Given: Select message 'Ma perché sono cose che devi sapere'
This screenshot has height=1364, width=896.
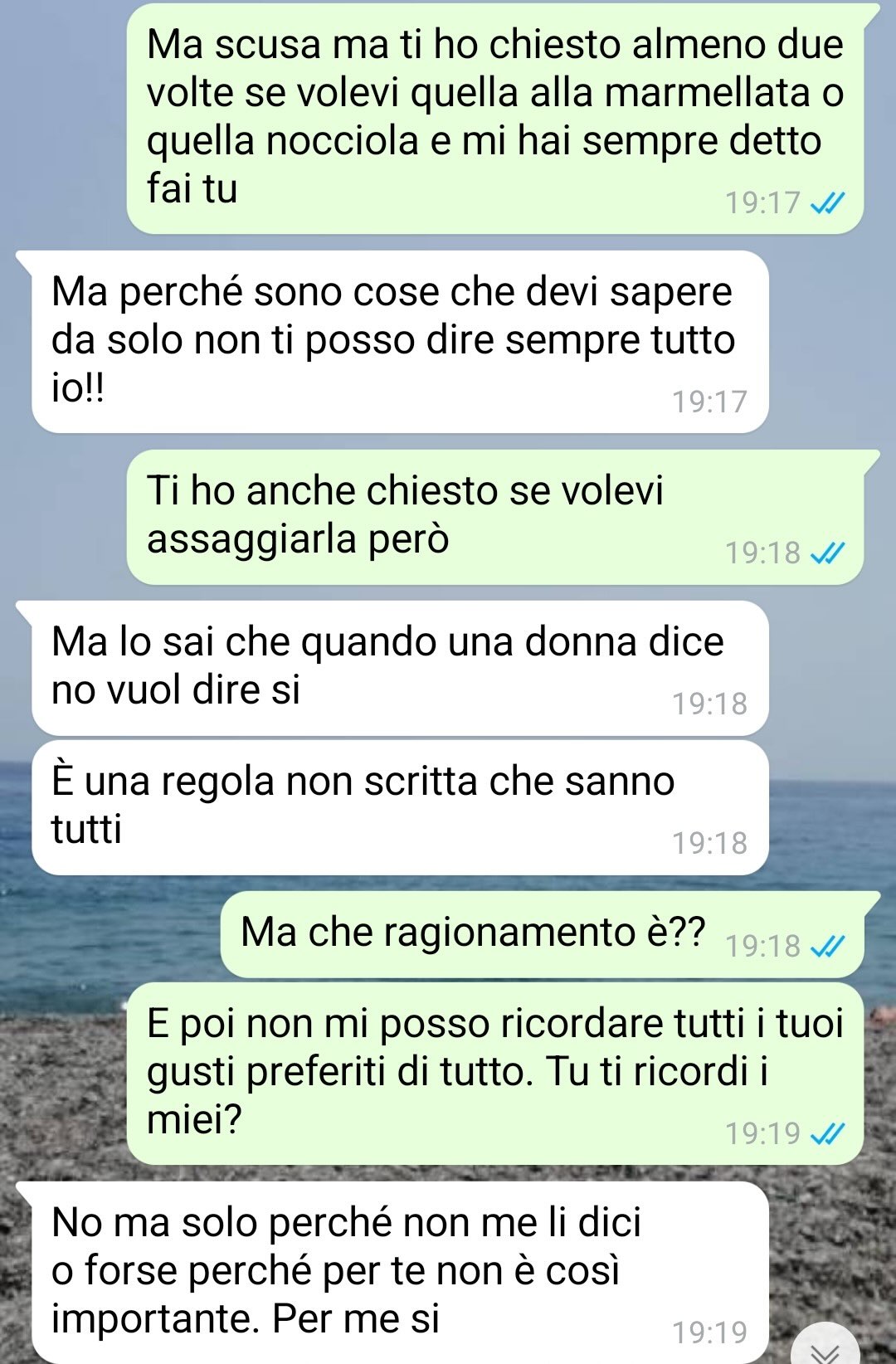Looking at the screenshot, I should coord(400,342).
